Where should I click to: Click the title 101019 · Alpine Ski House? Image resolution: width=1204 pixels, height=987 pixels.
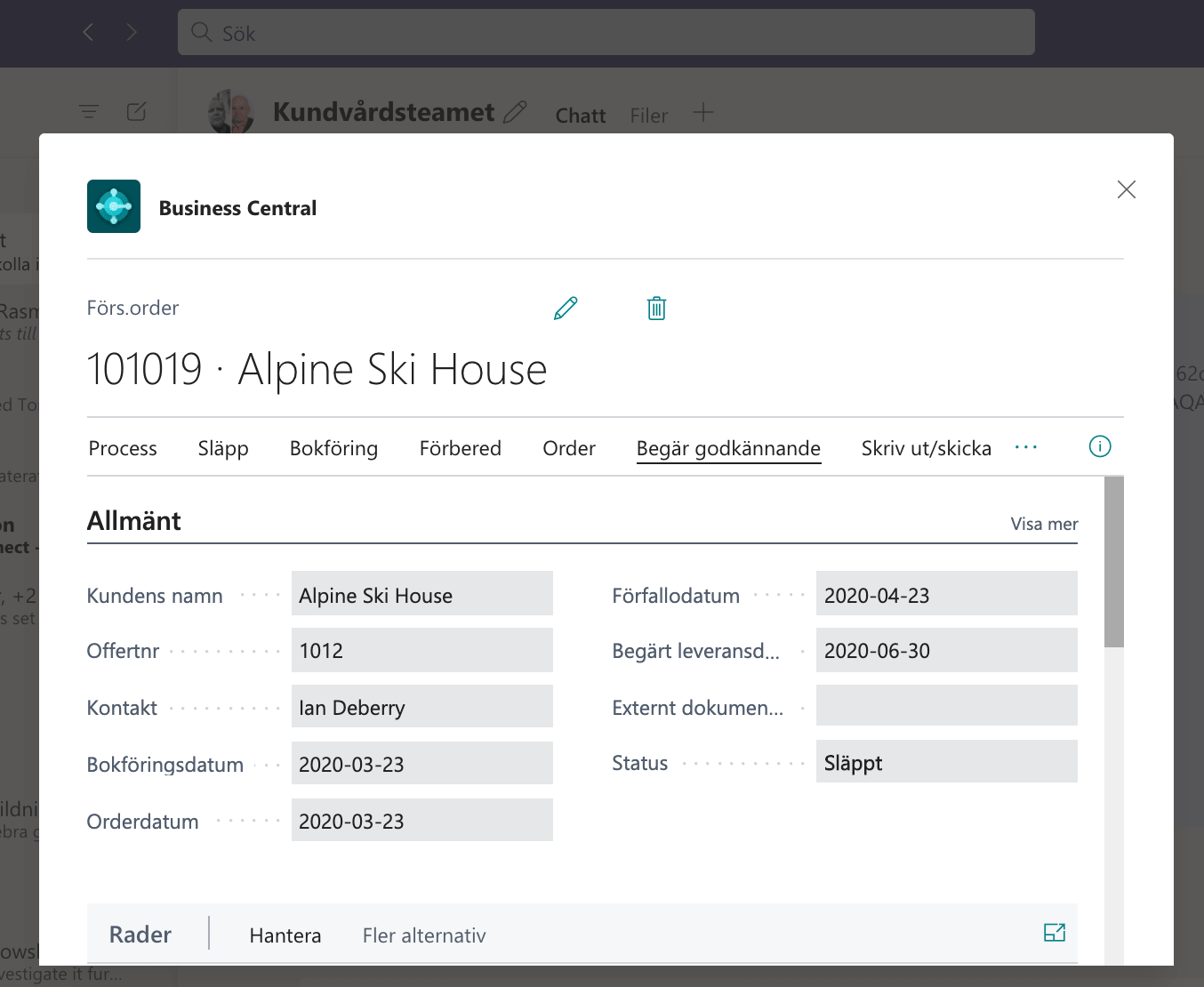(317, 369)
